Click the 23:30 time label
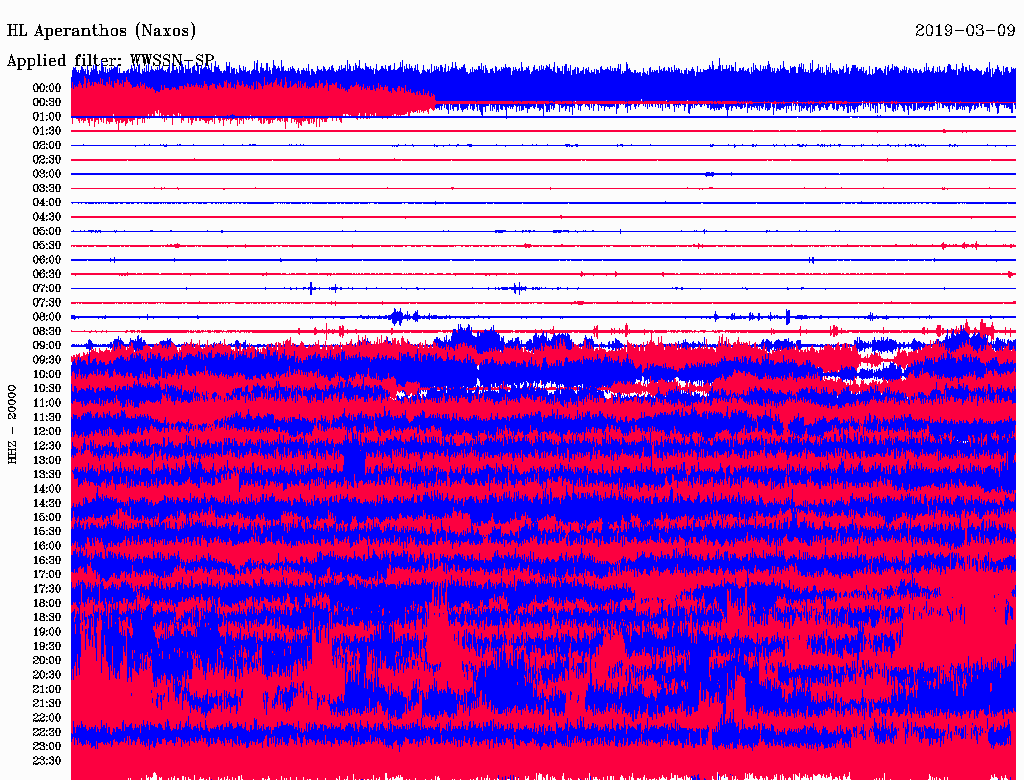 tap(48, 761)
